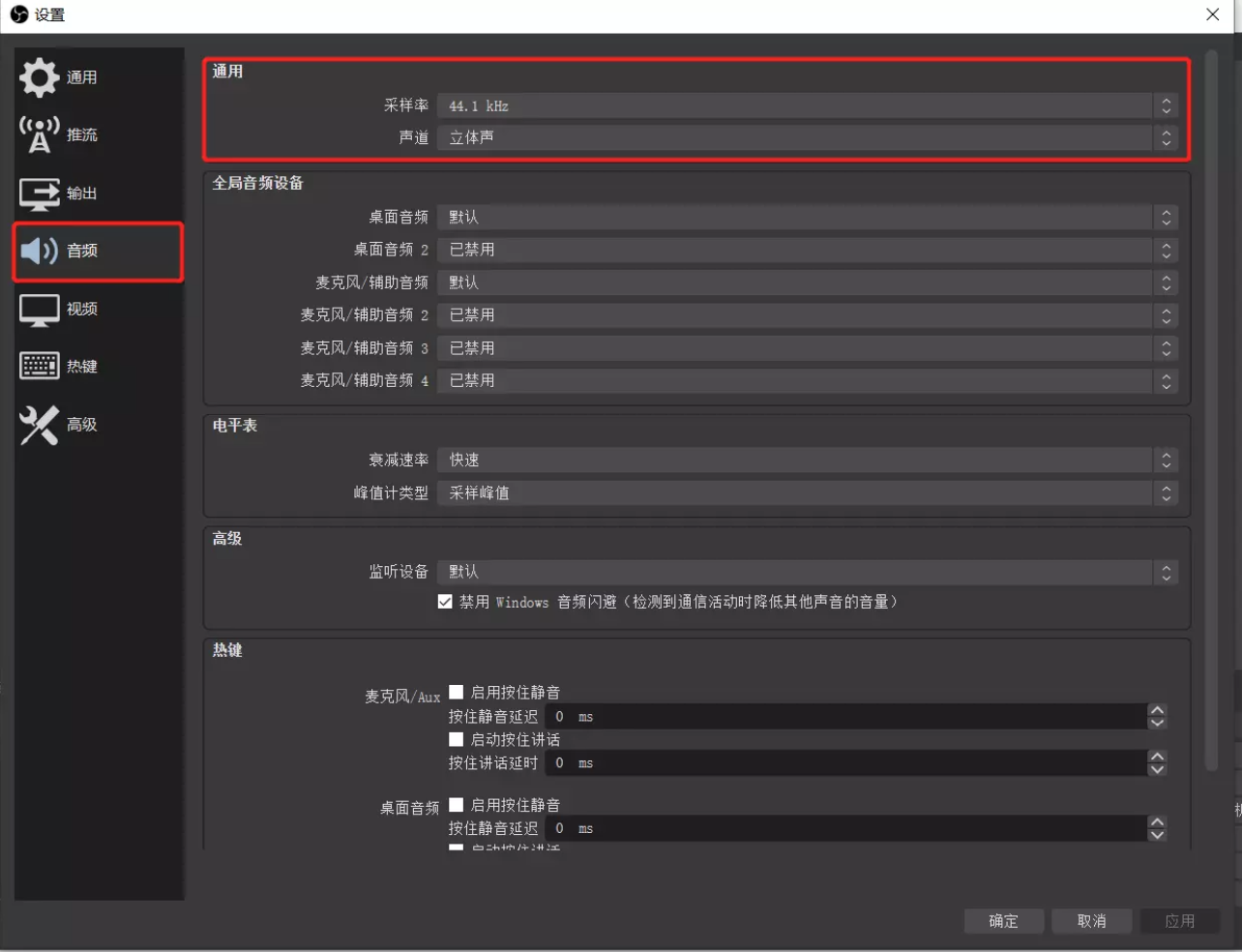Image resolution: width=1242 pixels, height=952 pixels.
Task: Enable 启动按住讲话 for microphone
Action: click(x=459, y=739)
